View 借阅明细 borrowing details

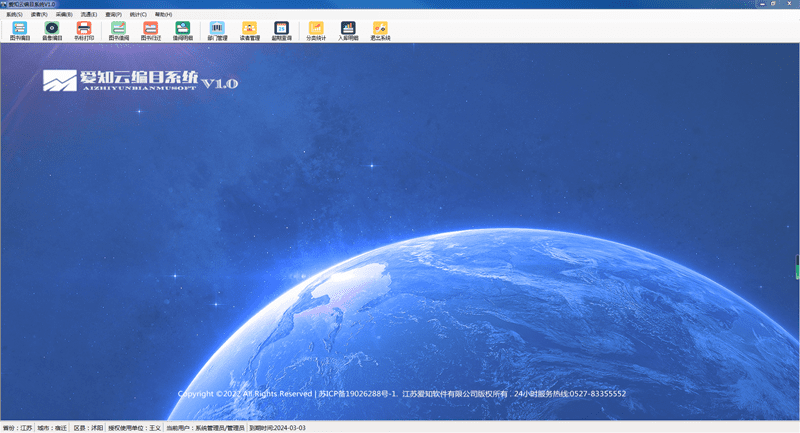183,30
